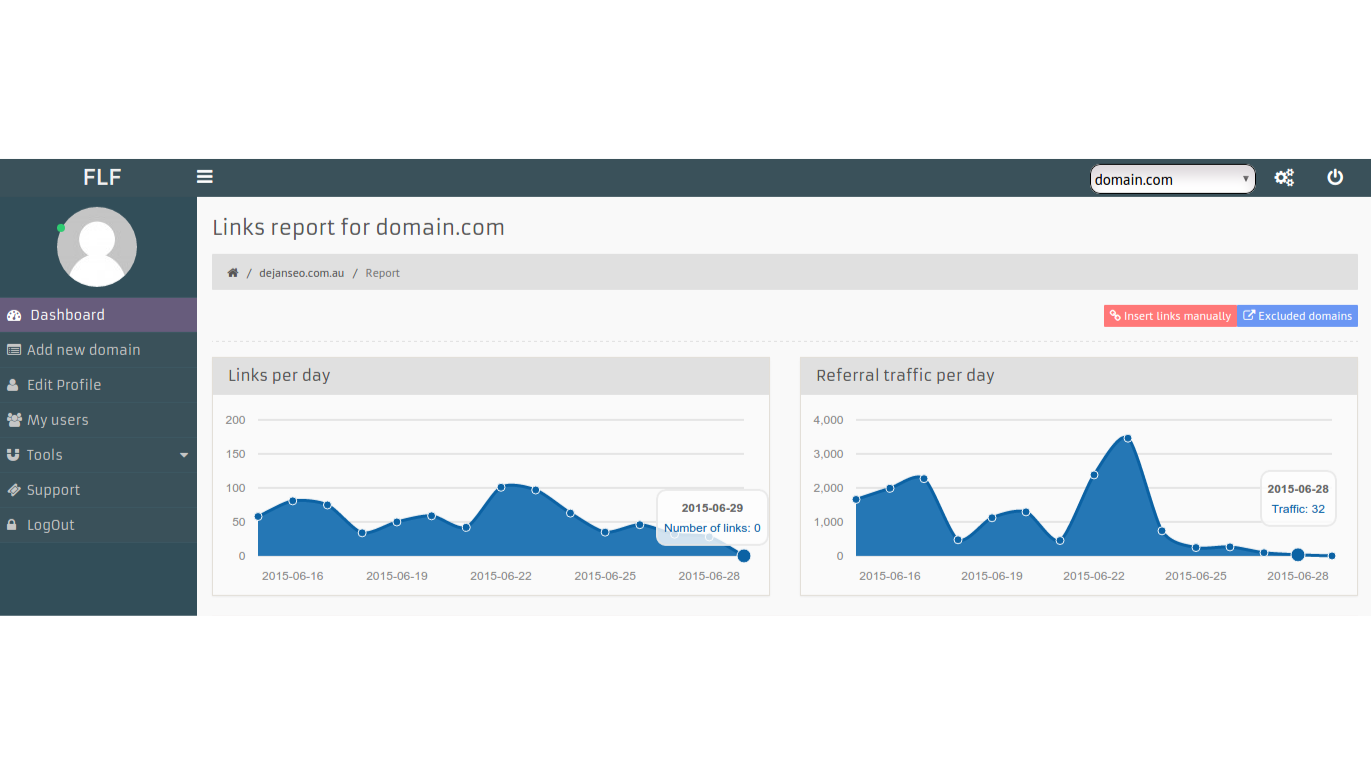
Task: Click the Dashboard gauge icon in sidebar
Action: tap(14, 314)
